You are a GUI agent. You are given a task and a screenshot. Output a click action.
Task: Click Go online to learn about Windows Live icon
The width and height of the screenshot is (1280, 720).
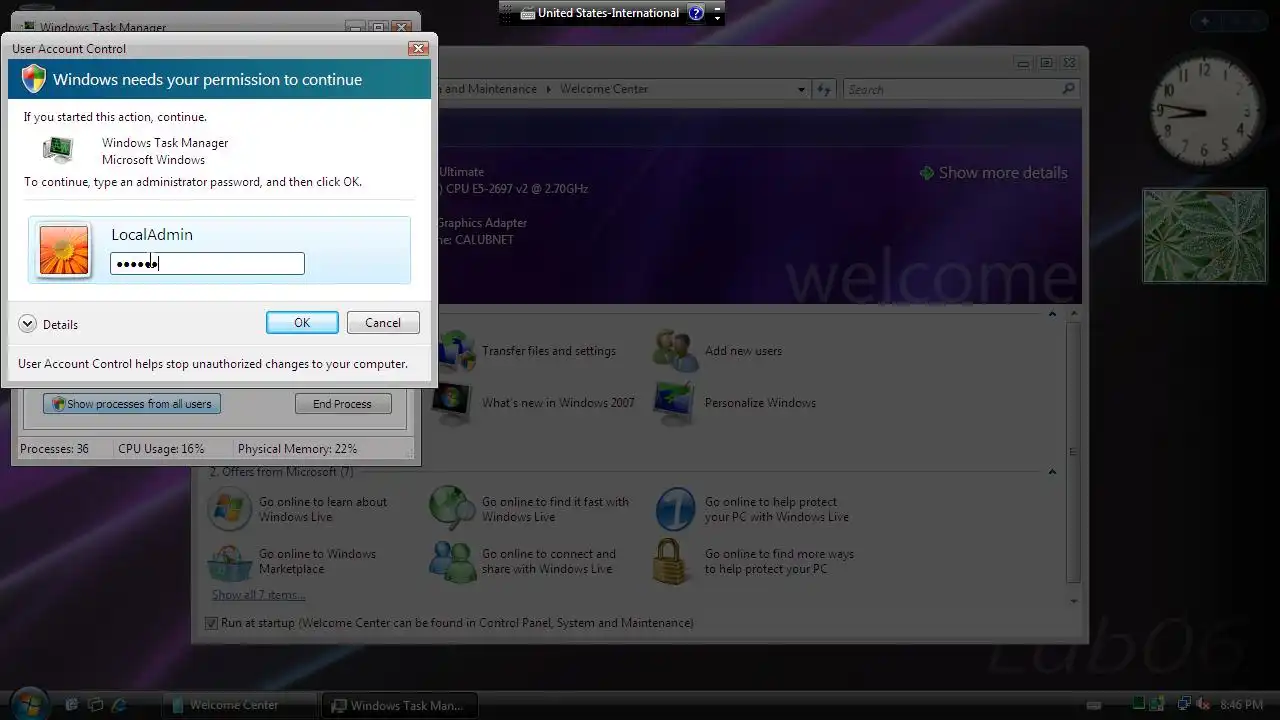click(x=229, y=509)
